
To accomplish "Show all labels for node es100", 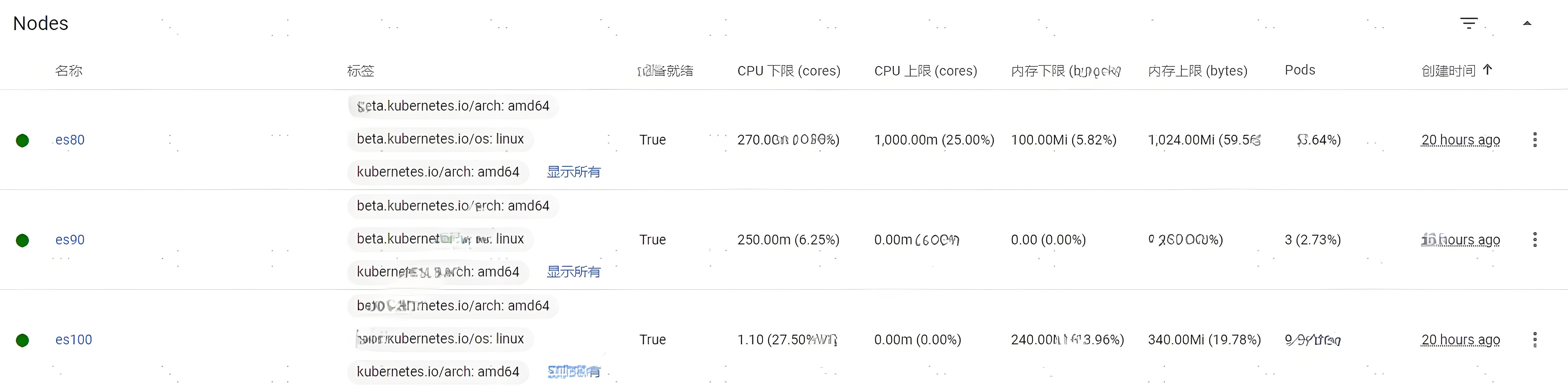I will [573, 371].
